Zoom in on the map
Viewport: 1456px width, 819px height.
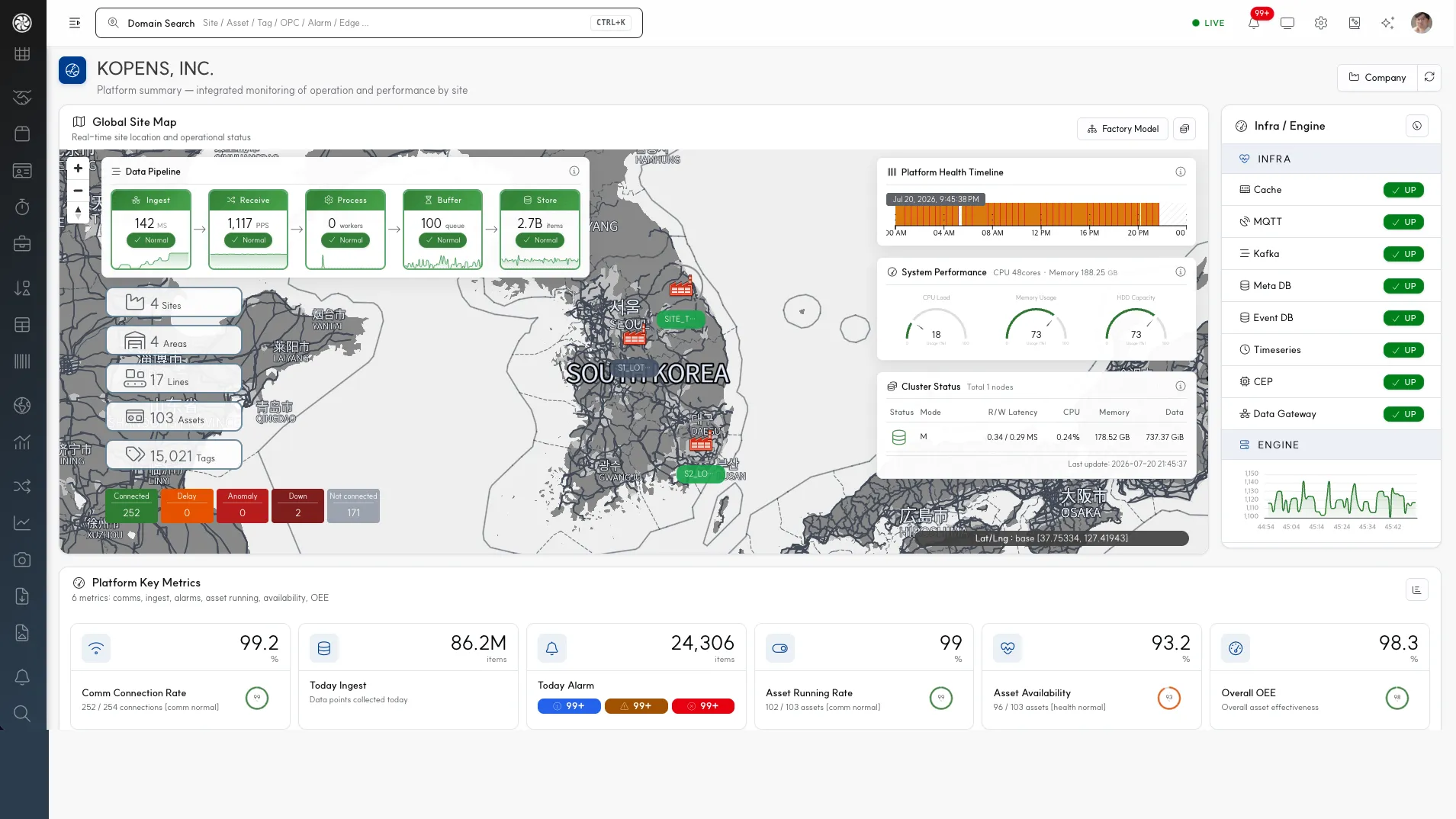pos(78,169)
